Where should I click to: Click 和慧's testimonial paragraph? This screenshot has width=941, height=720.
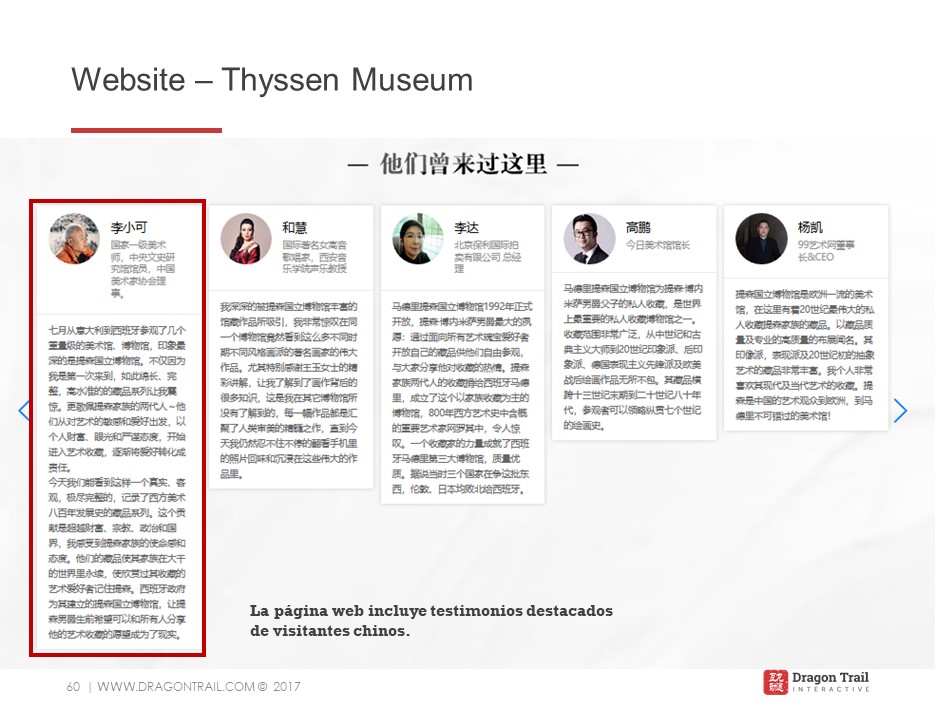289,390
